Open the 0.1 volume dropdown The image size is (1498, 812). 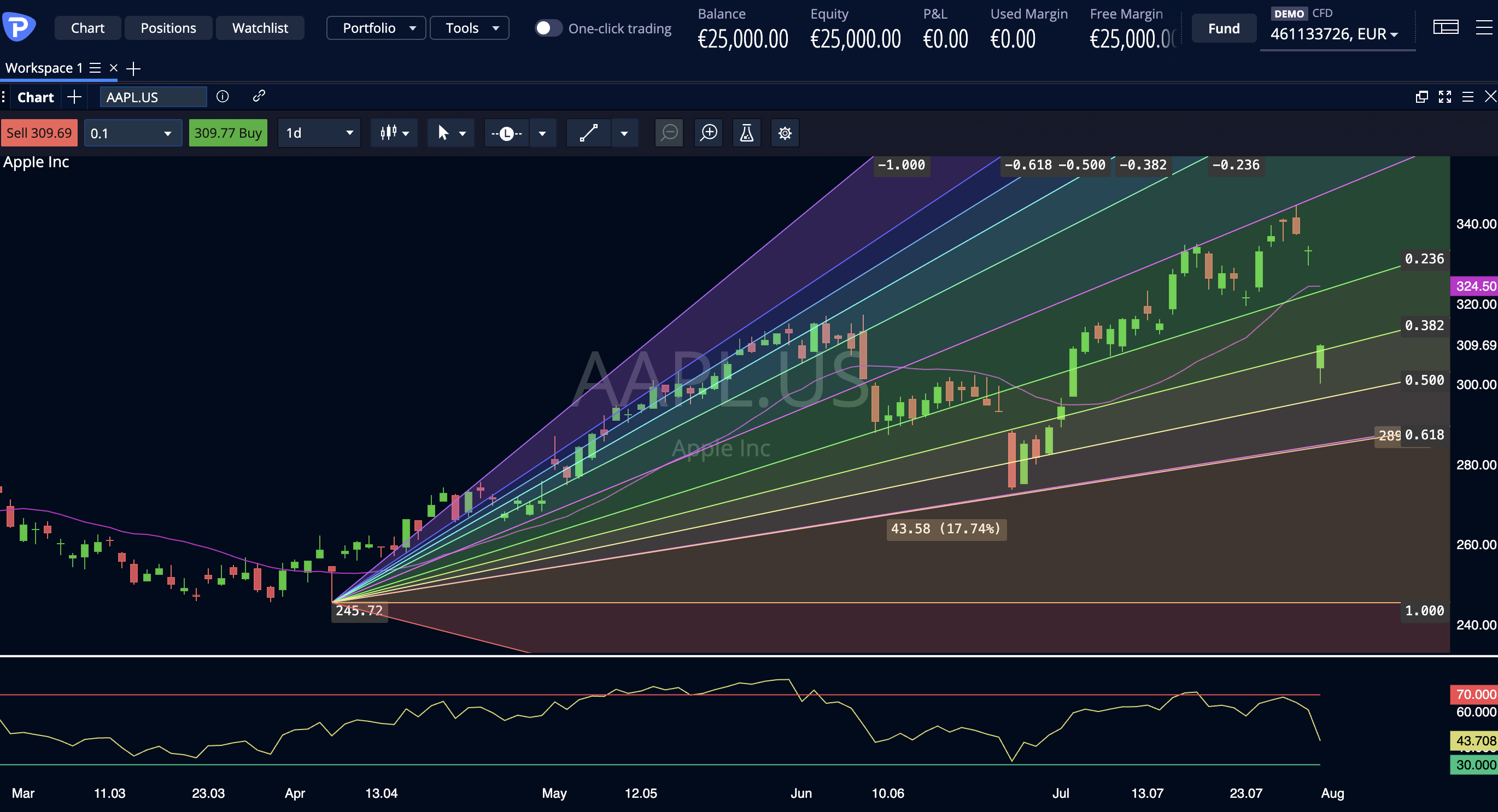tap(133, 133)
